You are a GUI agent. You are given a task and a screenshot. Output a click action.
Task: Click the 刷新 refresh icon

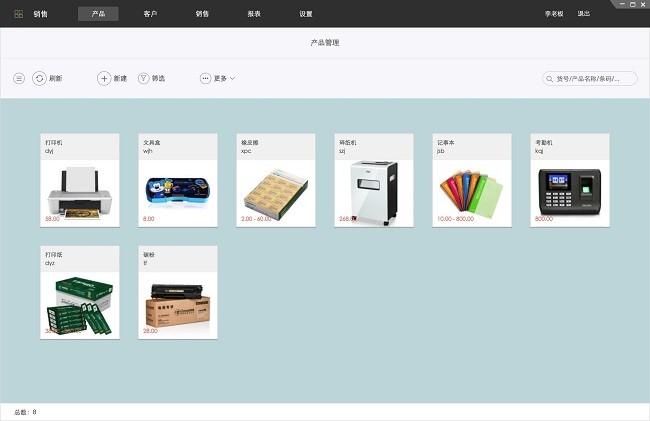point(39,78)
